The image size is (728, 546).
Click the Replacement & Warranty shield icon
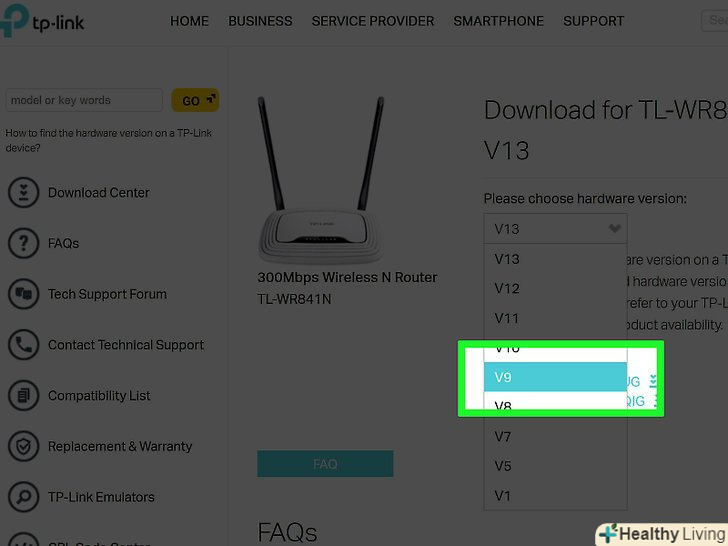point(23,446)
